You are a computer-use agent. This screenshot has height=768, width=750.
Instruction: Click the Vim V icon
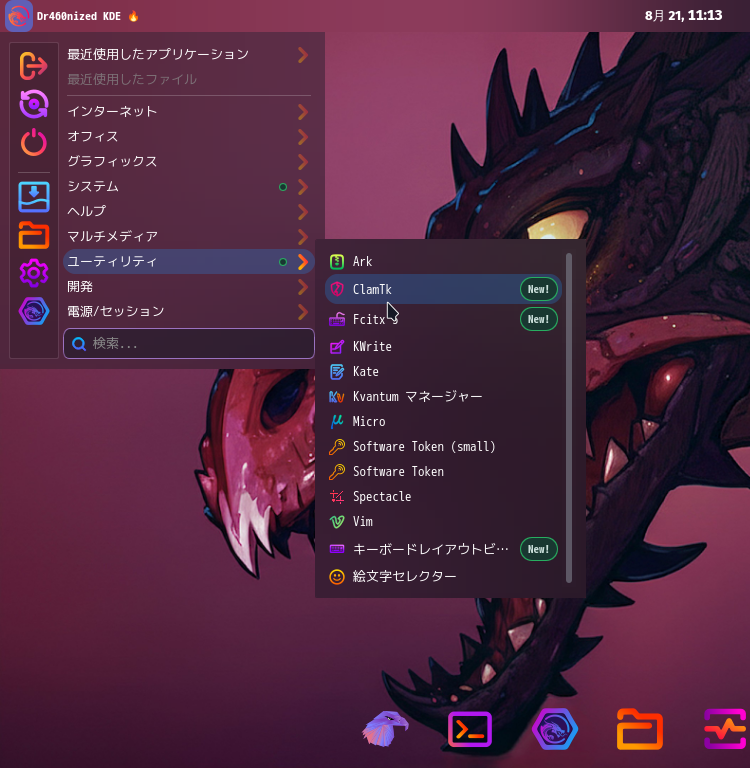[337, 522]
